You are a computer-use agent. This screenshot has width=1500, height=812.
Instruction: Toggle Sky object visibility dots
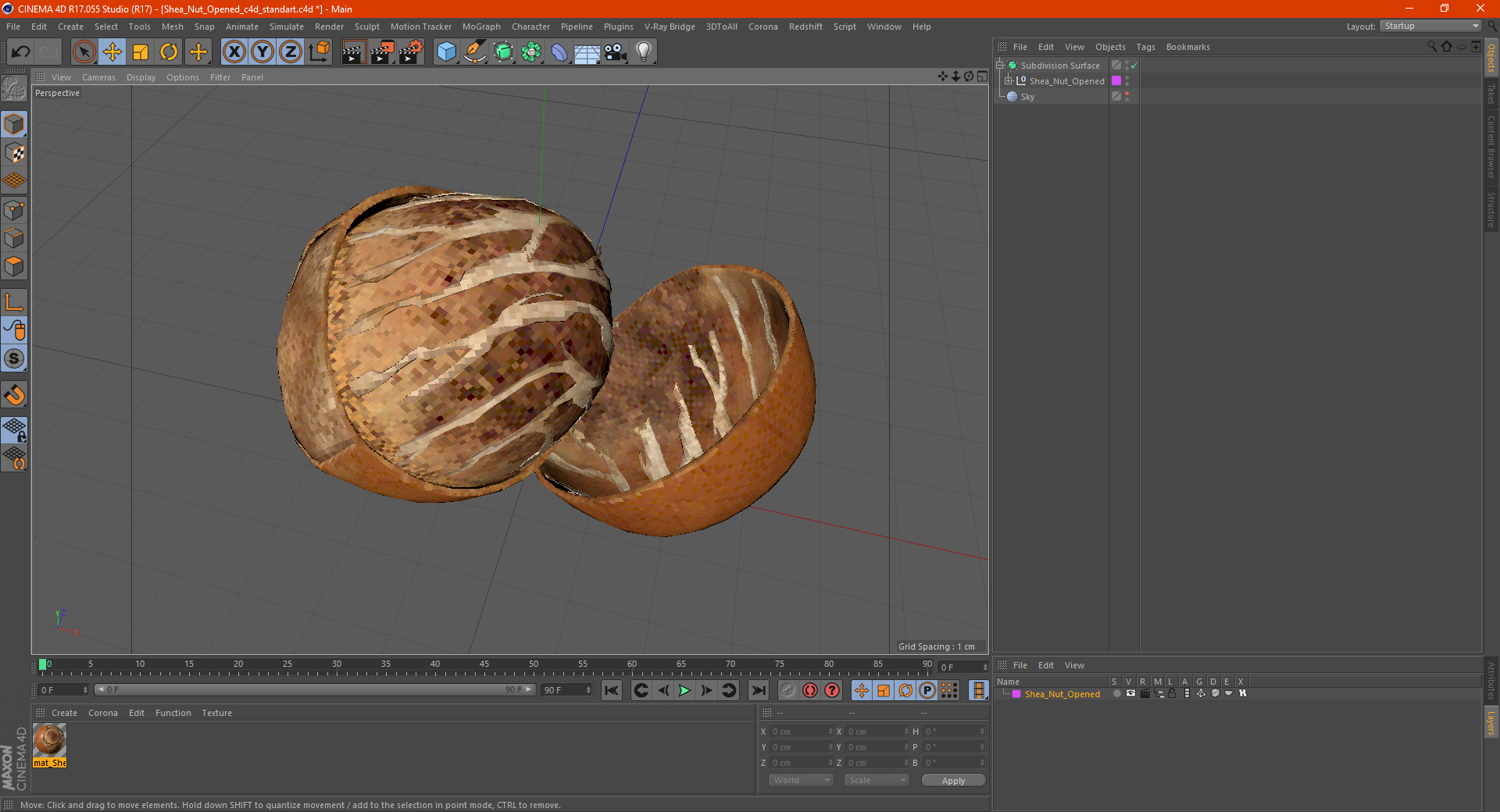[x=1127, y=97]
